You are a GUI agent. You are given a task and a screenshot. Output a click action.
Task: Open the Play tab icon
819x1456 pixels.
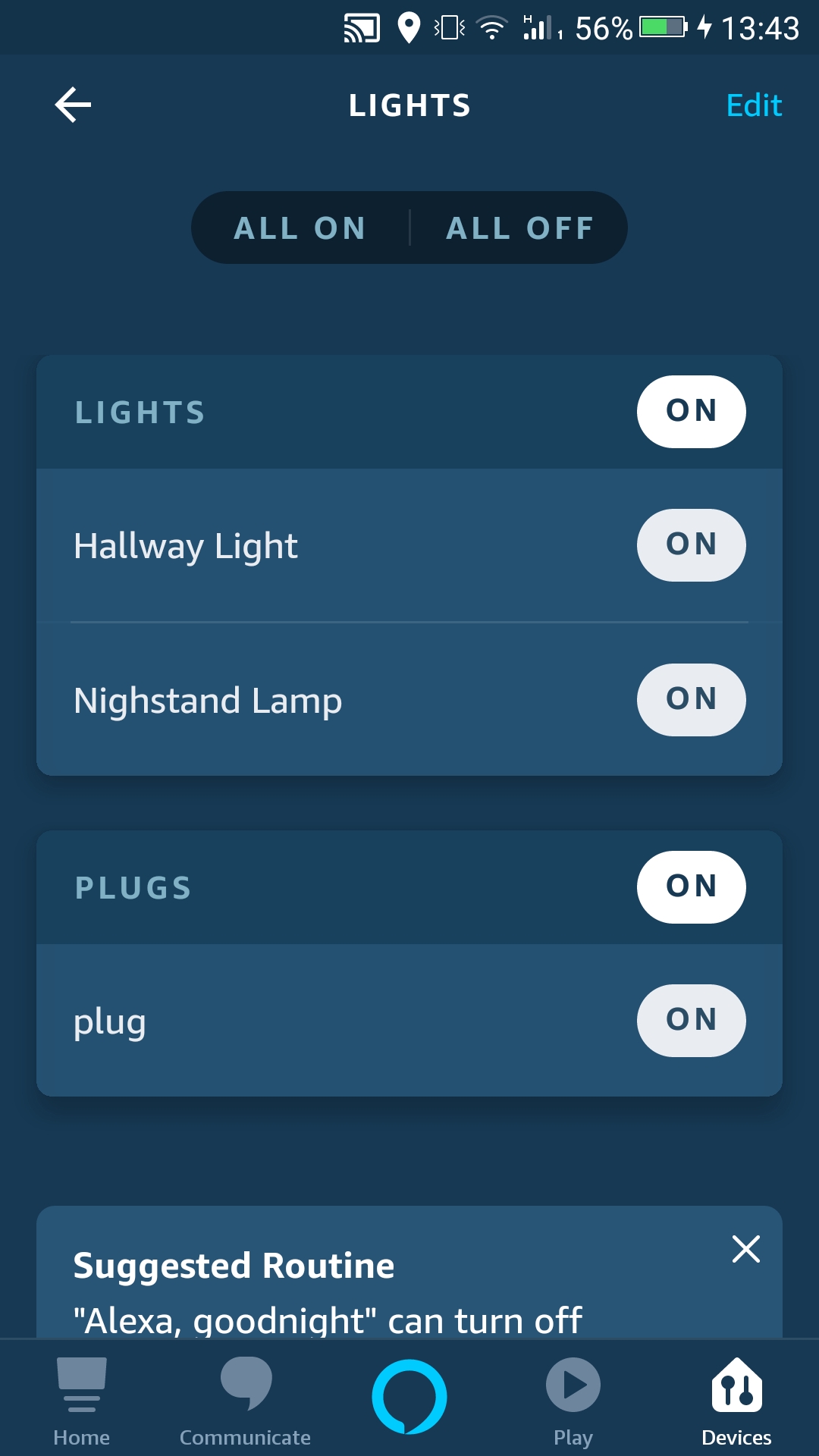coord(573,1385)
